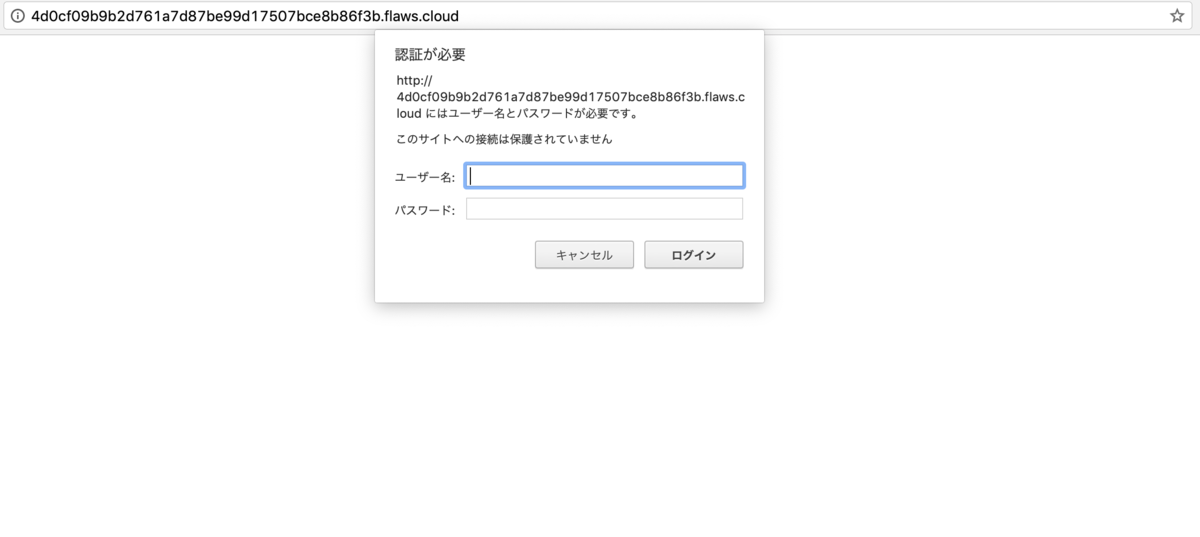The width and height of the screenshot is (1200, 537).
Task: Click the パスワード: label
Action: pyautogui.click(x=425, y=210)
